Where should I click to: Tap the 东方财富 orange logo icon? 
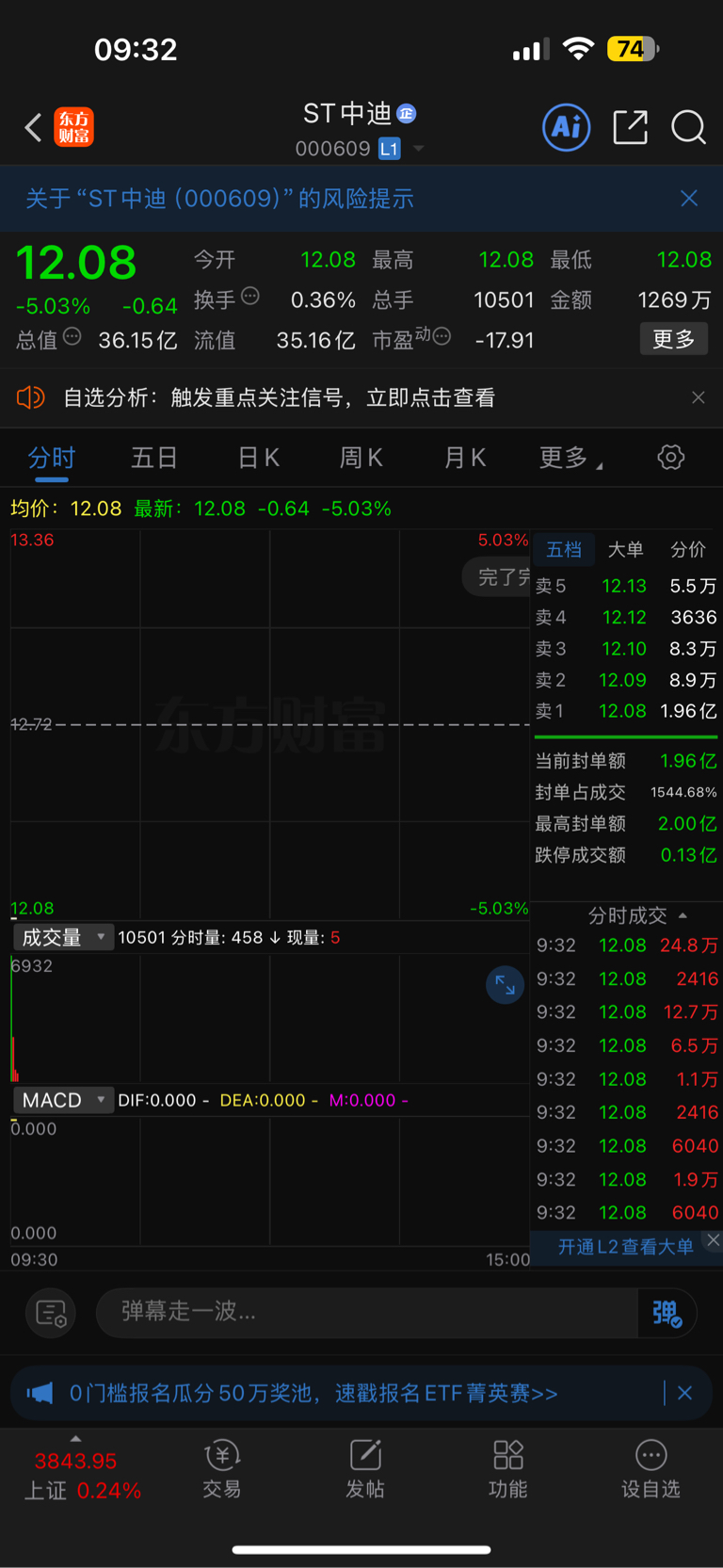tap(73, 127)
